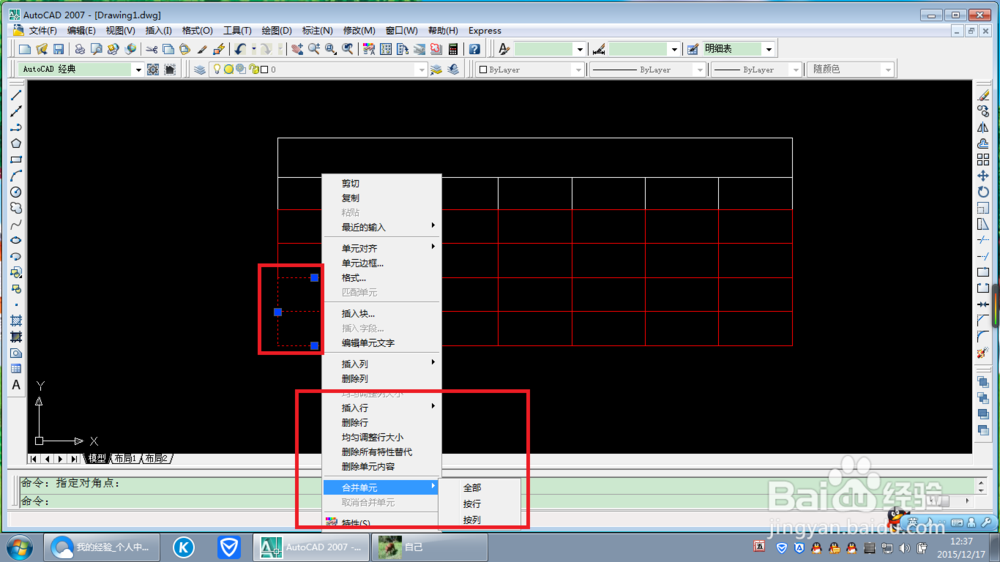The image size is (1000, 562).
Task: Open the dimension style dropdown
Action: tap(673, 49)
